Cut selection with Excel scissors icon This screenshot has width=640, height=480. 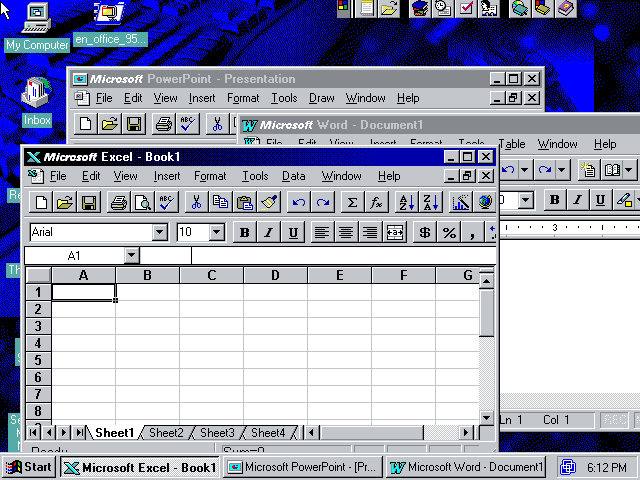coord(197,202)
